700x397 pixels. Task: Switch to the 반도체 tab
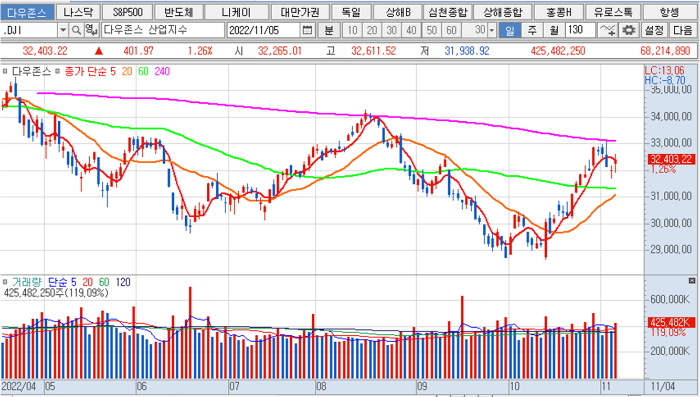pyautogui.click(x=179, y=12)
